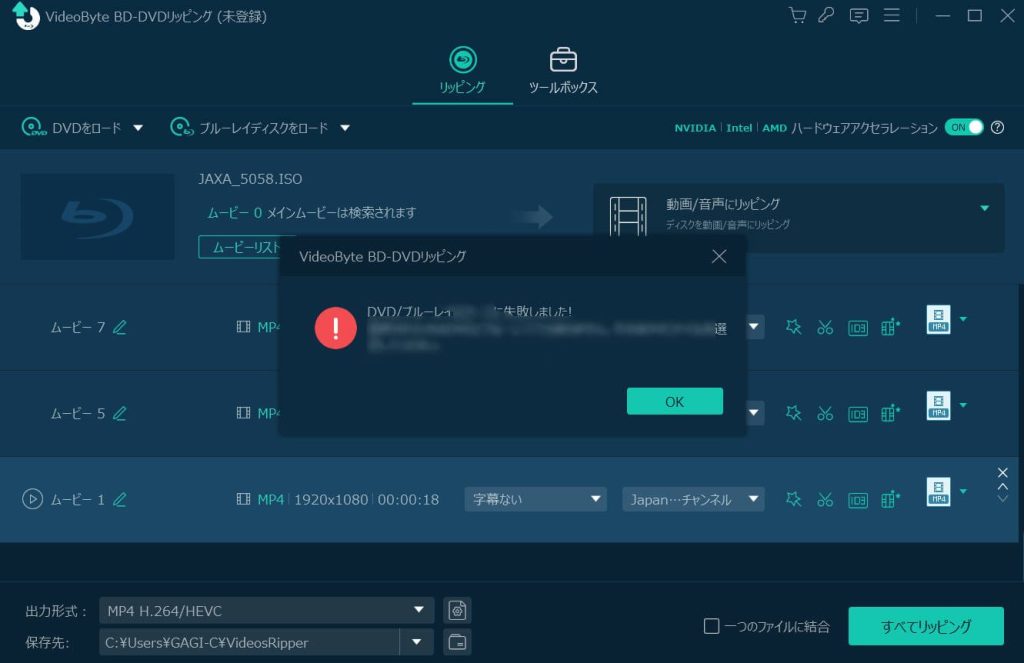
Task: Click the DVDをロード button
Action: click(x=72, y=127)
